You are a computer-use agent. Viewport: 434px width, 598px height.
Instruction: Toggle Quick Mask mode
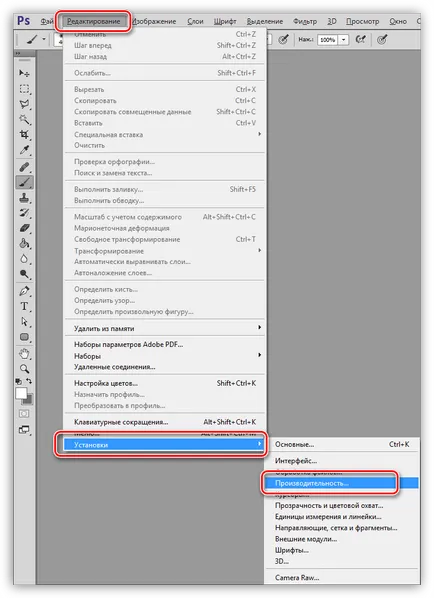pyautogui.click(x=24, y=414)
